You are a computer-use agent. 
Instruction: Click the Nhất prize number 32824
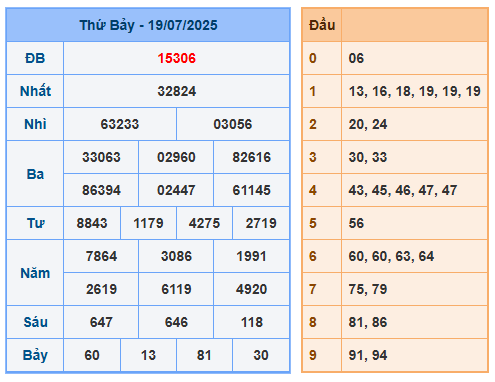coord(176,91)
